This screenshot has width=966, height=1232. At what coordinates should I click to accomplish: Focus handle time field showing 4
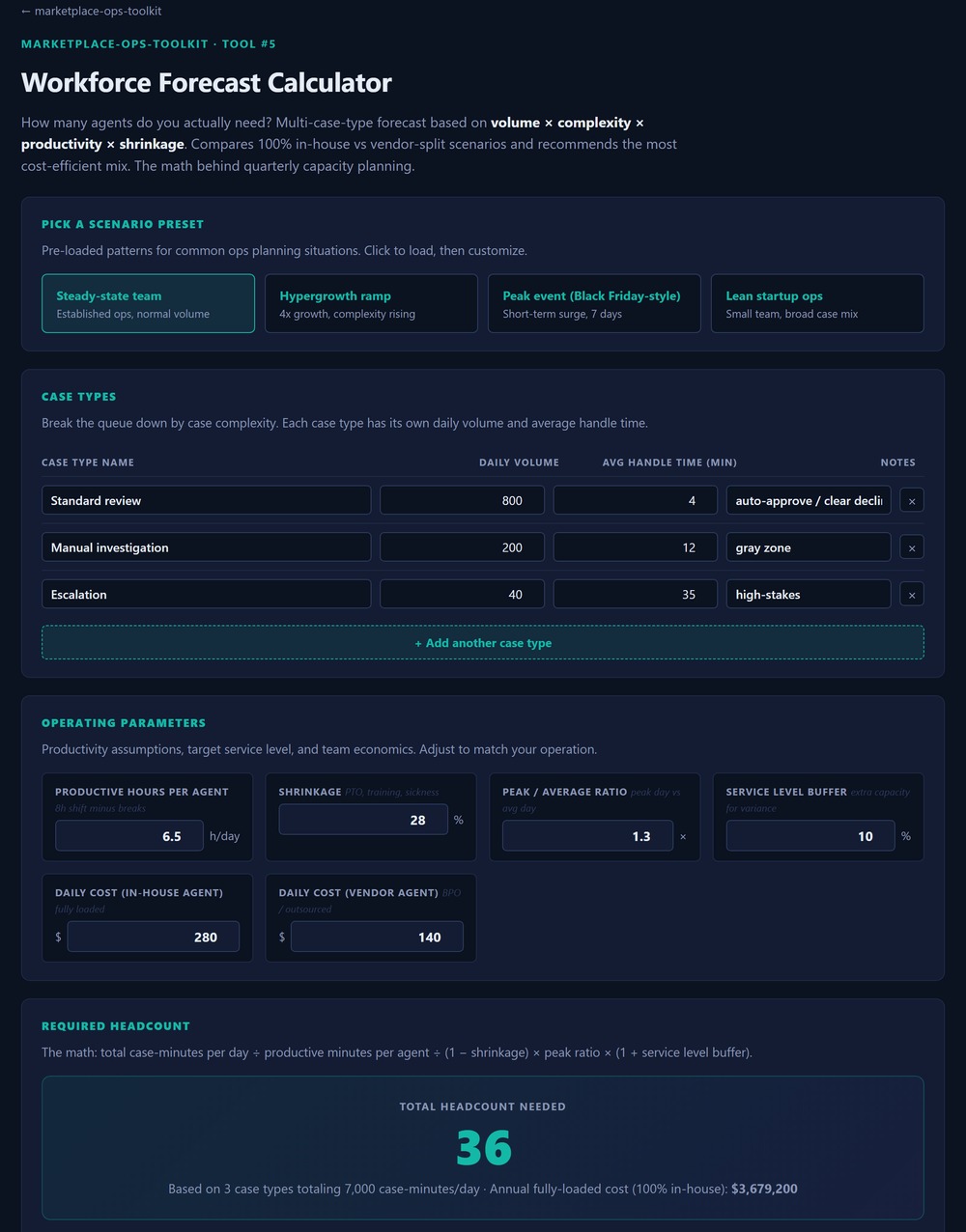pyautogui.click(x=635, y=500)
